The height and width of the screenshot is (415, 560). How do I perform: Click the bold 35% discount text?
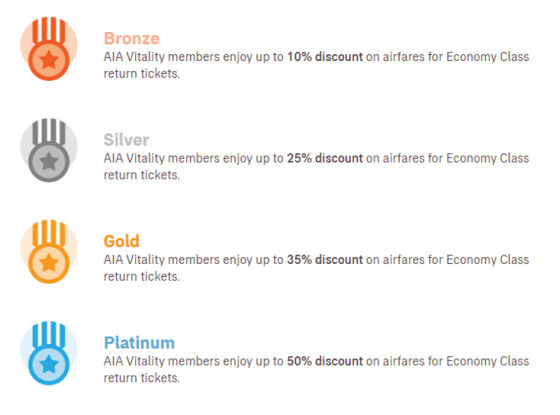click(325, 260)
